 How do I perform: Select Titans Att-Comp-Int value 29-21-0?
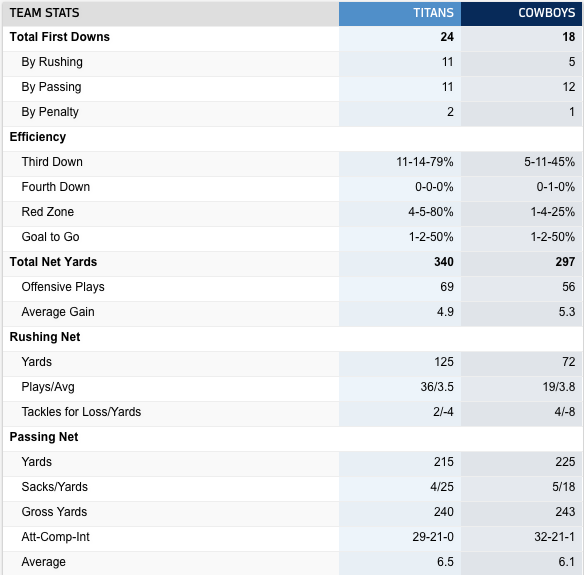pyautogui.click(x=433, y=537)
